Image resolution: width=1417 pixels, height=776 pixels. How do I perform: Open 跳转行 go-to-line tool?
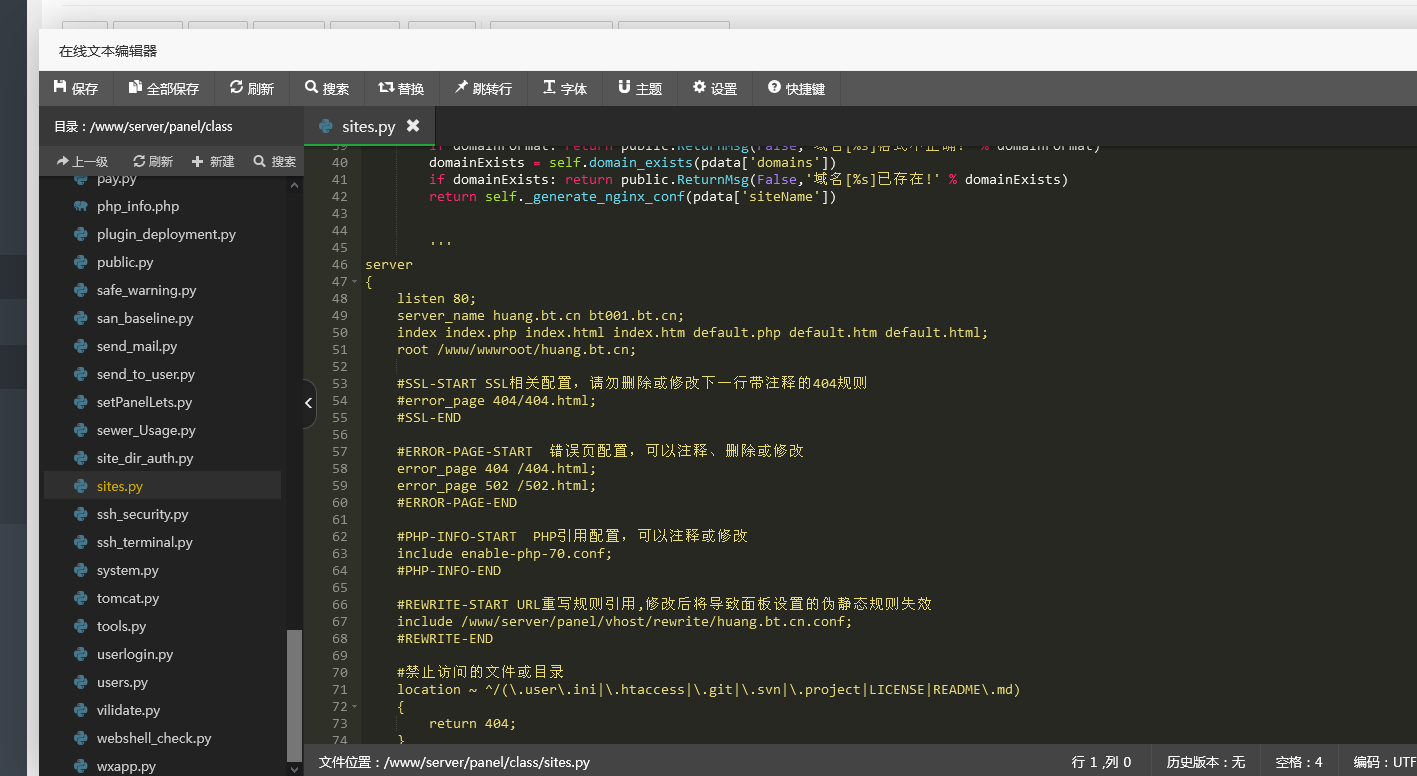coord(483,88)
